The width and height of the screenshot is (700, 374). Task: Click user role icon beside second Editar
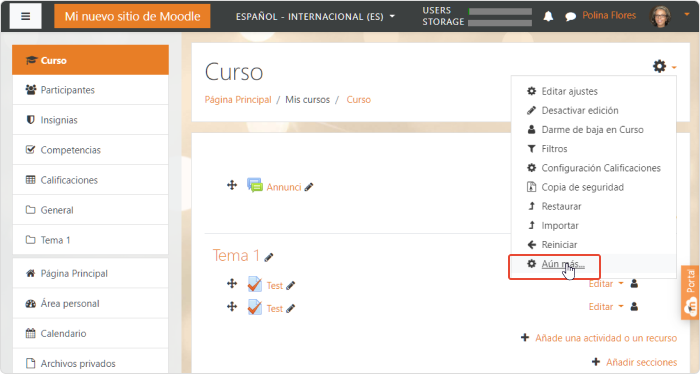point(634,307)
